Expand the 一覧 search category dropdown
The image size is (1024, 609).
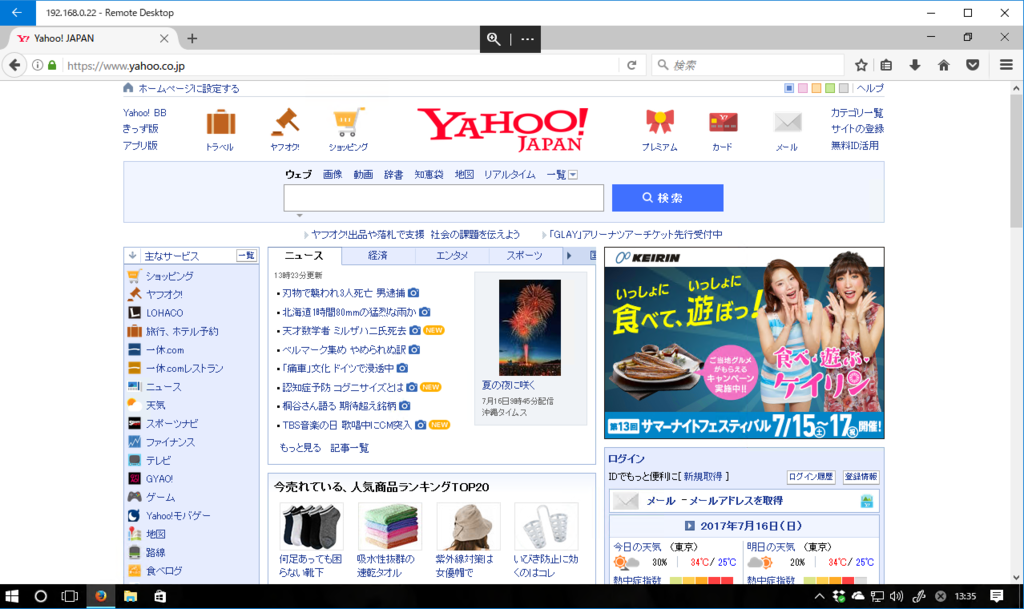[573, 175]
